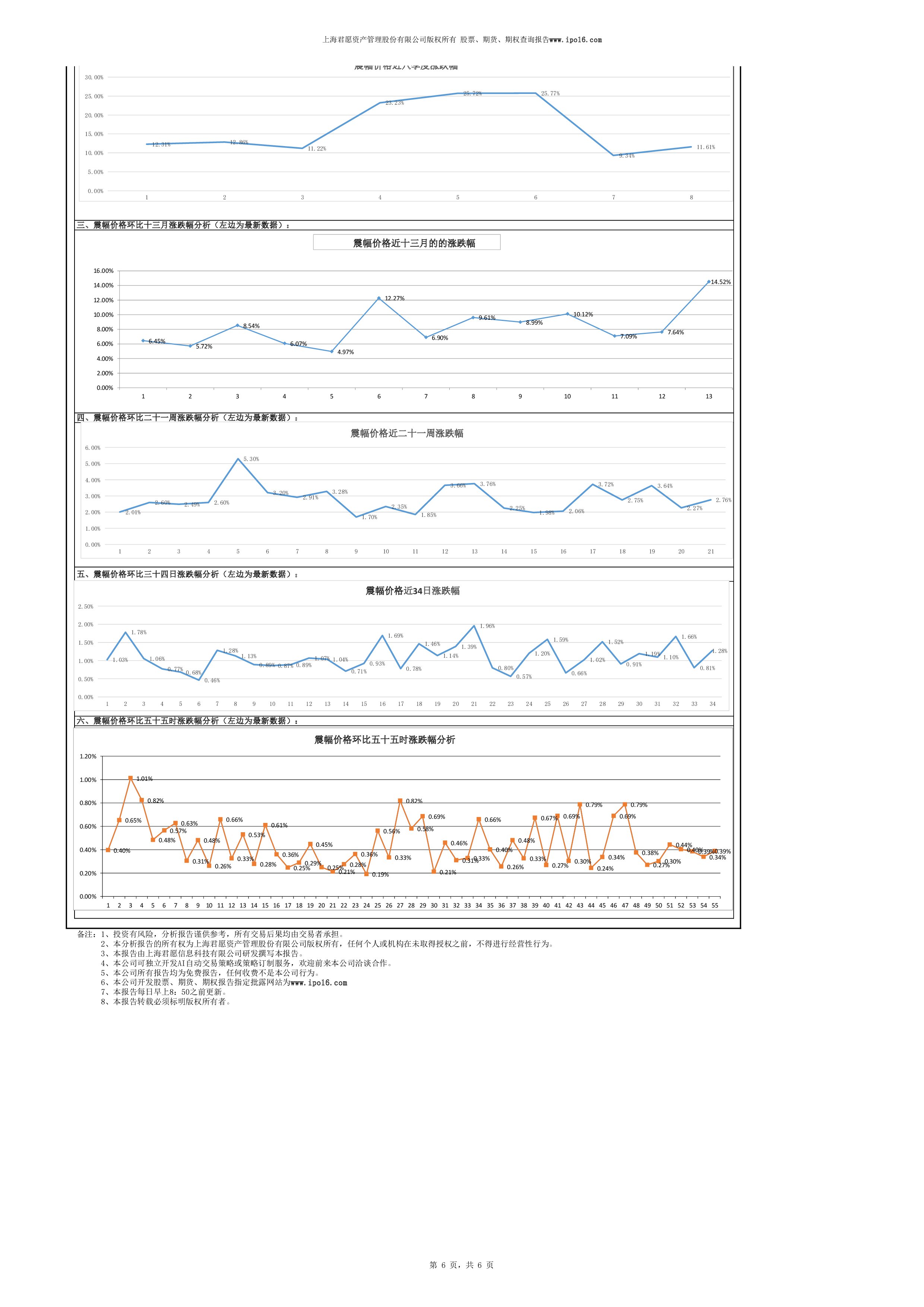Click the 0.19% lowest label in hourly chart
Screen dimensions: 924x1307
380,874
